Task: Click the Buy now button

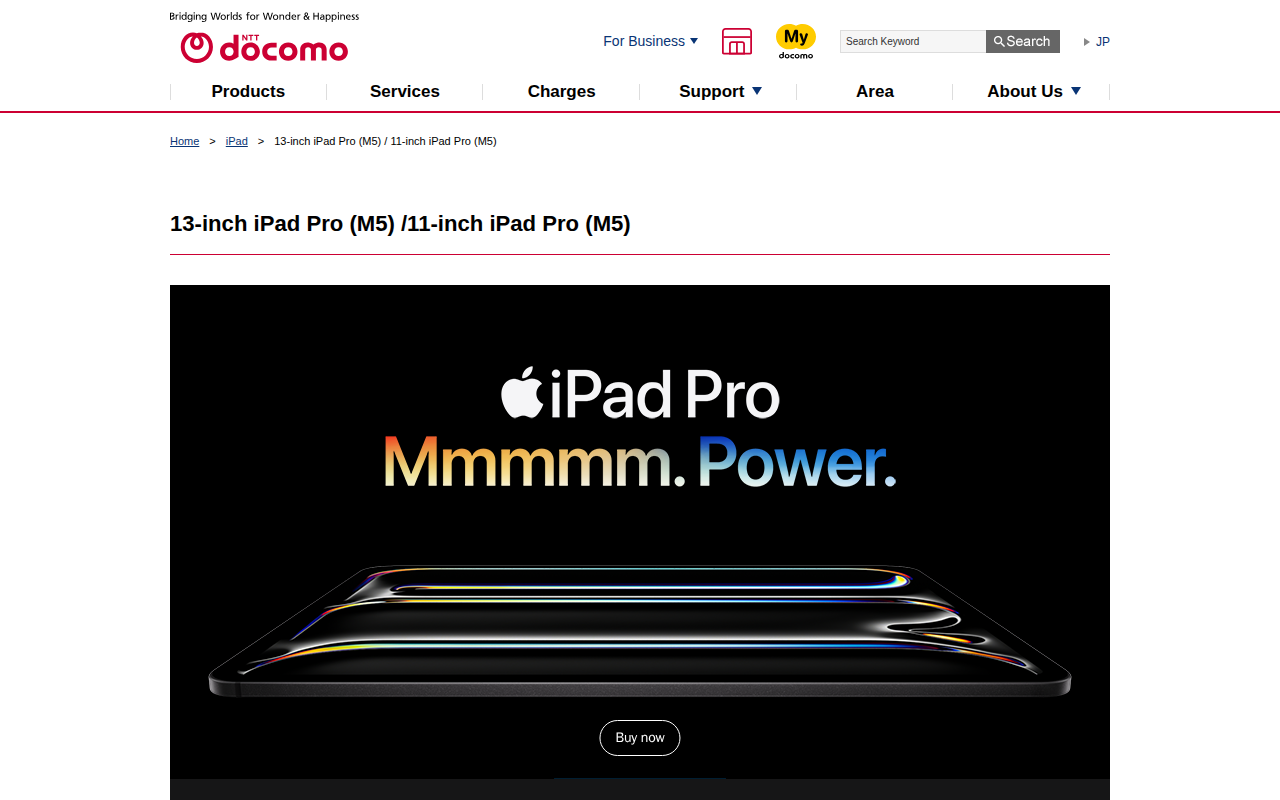Action: [640, 738]
